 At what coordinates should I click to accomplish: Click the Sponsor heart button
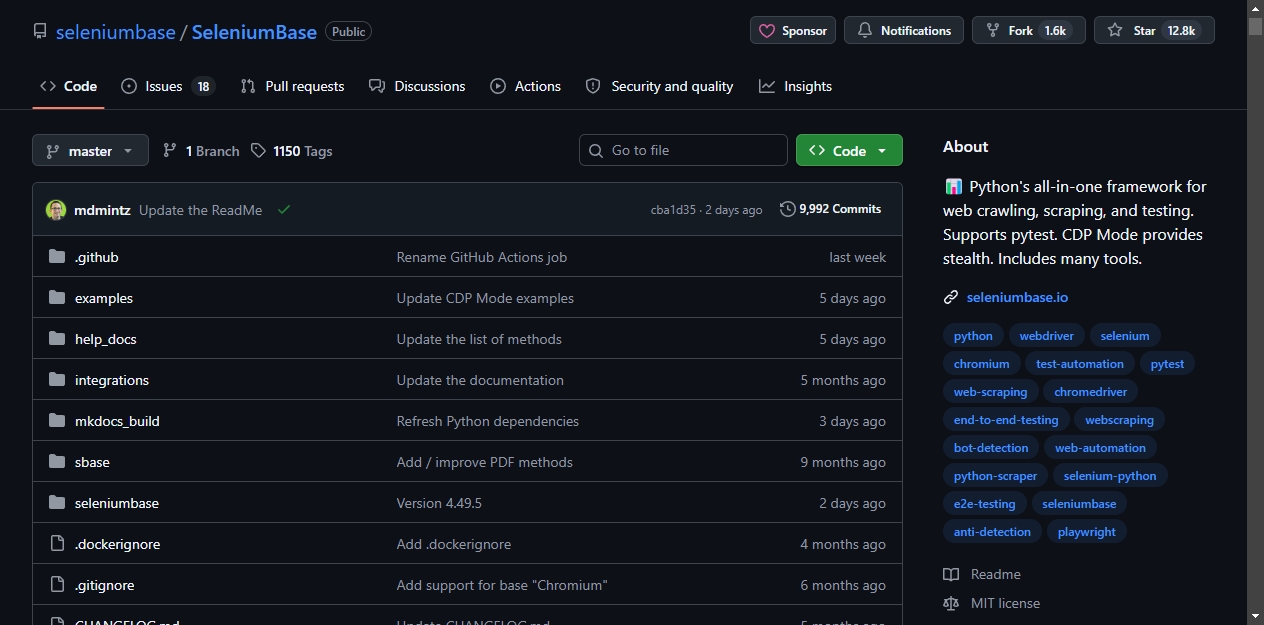click(x=793, y=30)
